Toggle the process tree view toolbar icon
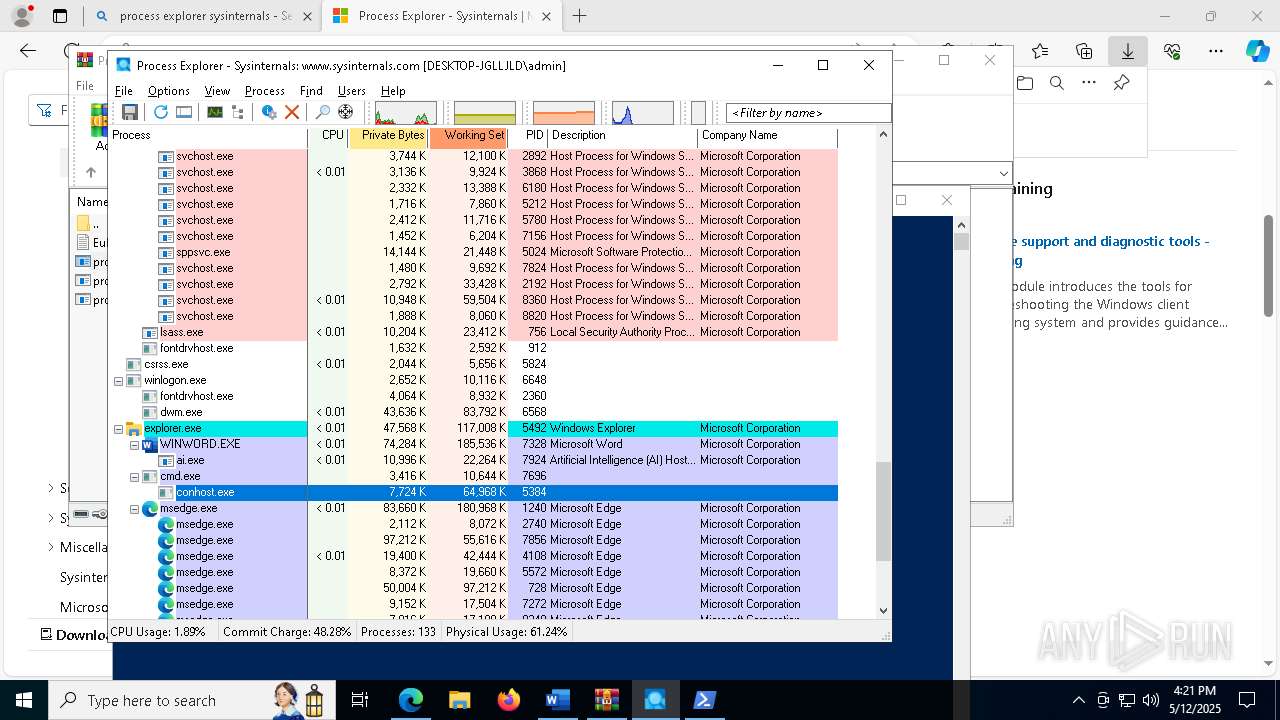 pos(238,112)
